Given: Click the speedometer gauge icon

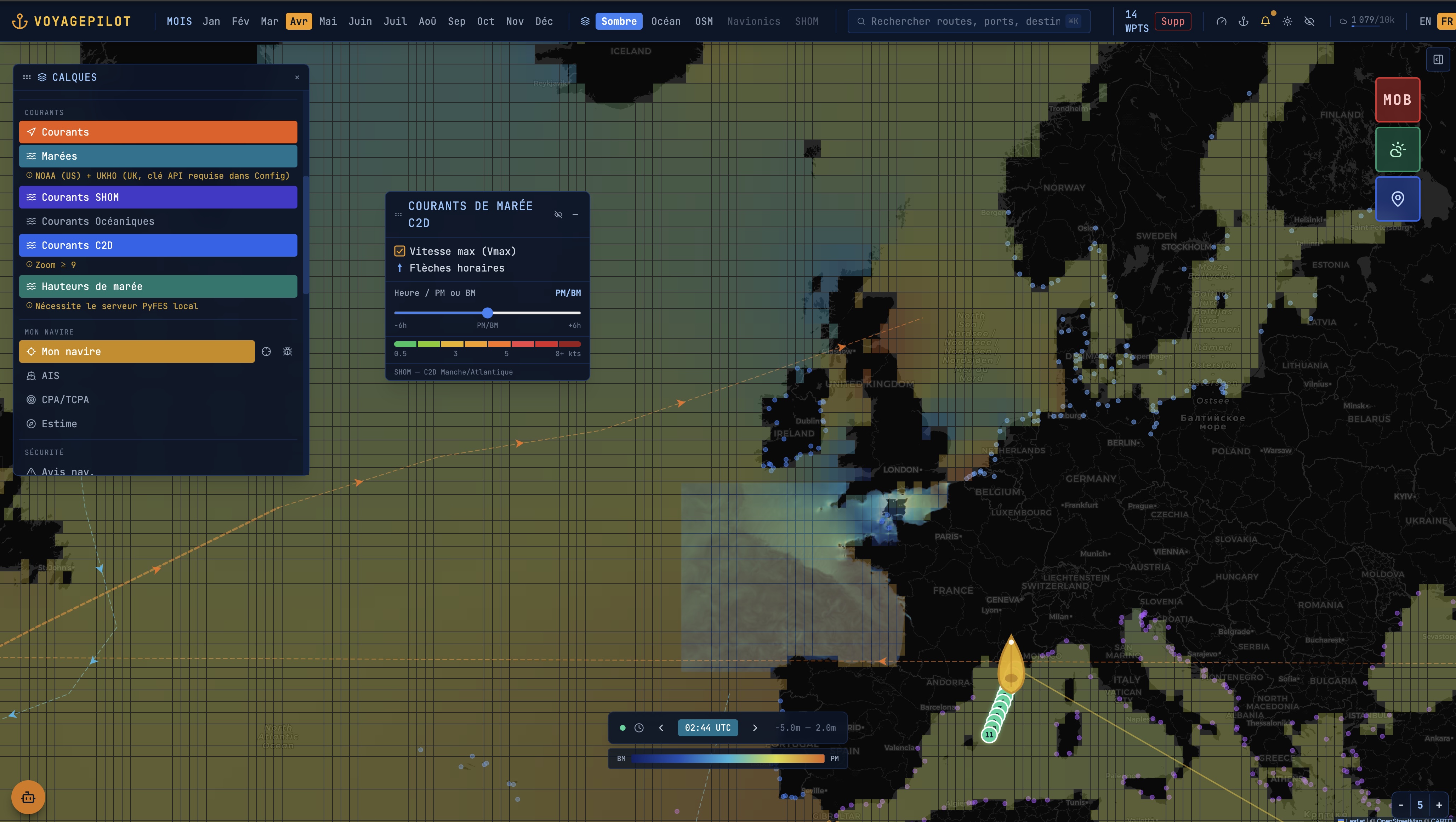Looking at the screenshot, I should pyautogui.click(x=1221, y=22).
